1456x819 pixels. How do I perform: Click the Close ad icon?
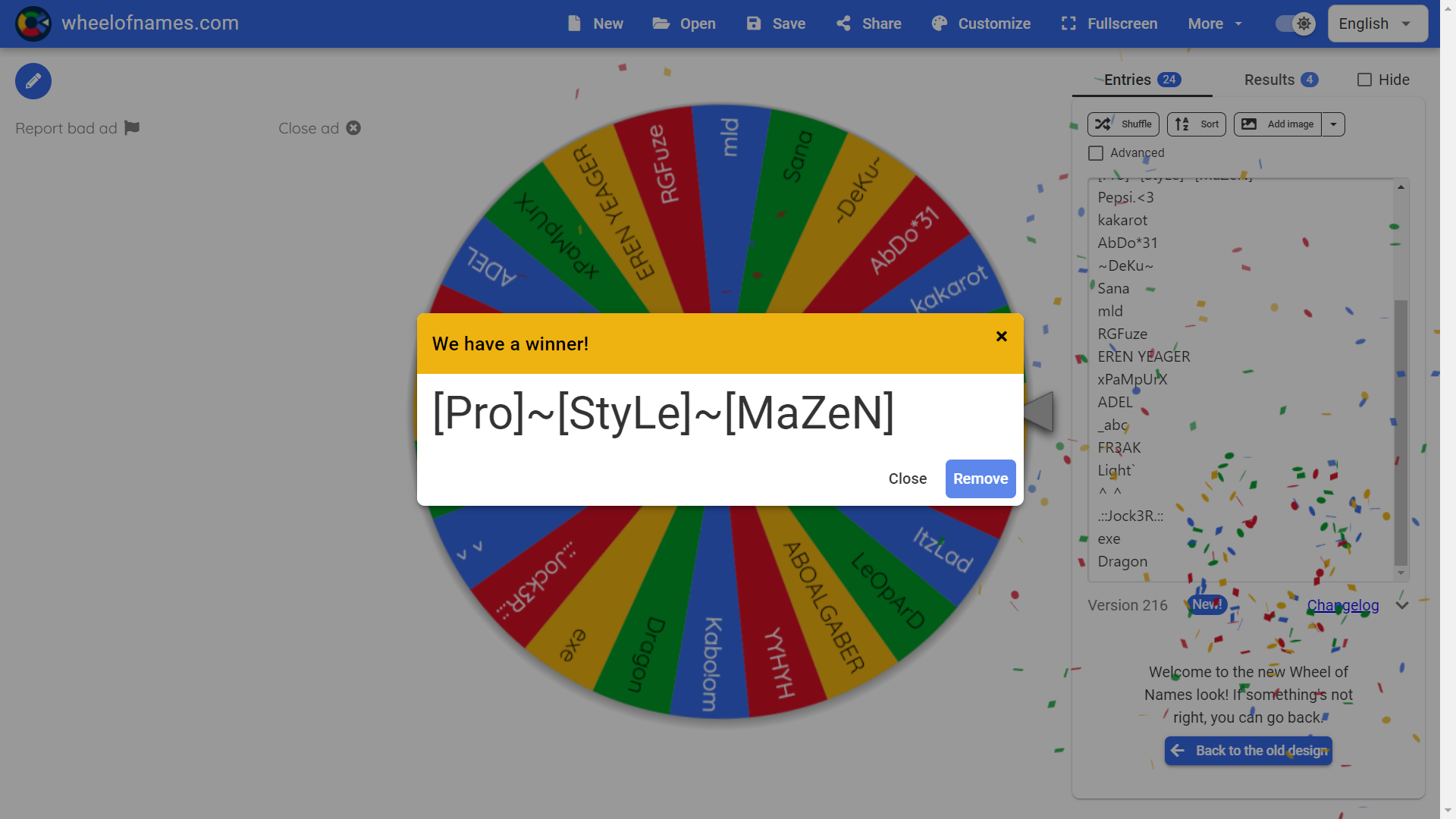(x=353, y=128)
